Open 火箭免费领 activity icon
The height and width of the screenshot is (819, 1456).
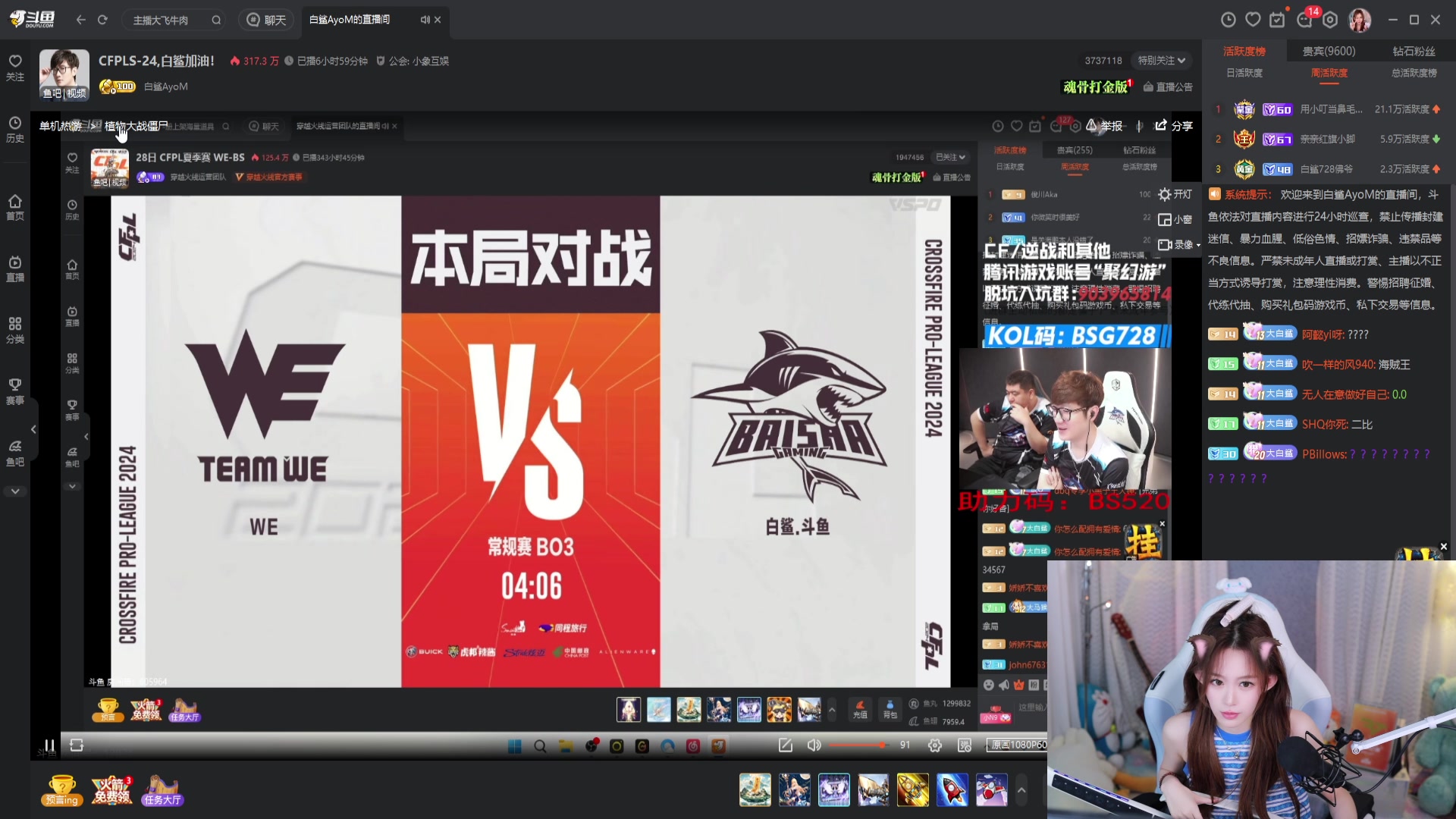pos(112,790)
